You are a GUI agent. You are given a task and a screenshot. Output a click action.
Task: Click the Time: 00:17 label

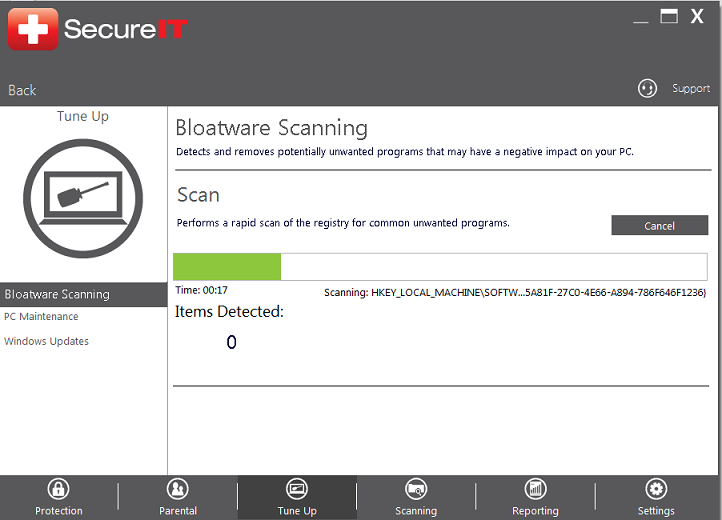(x=202, y=290)
